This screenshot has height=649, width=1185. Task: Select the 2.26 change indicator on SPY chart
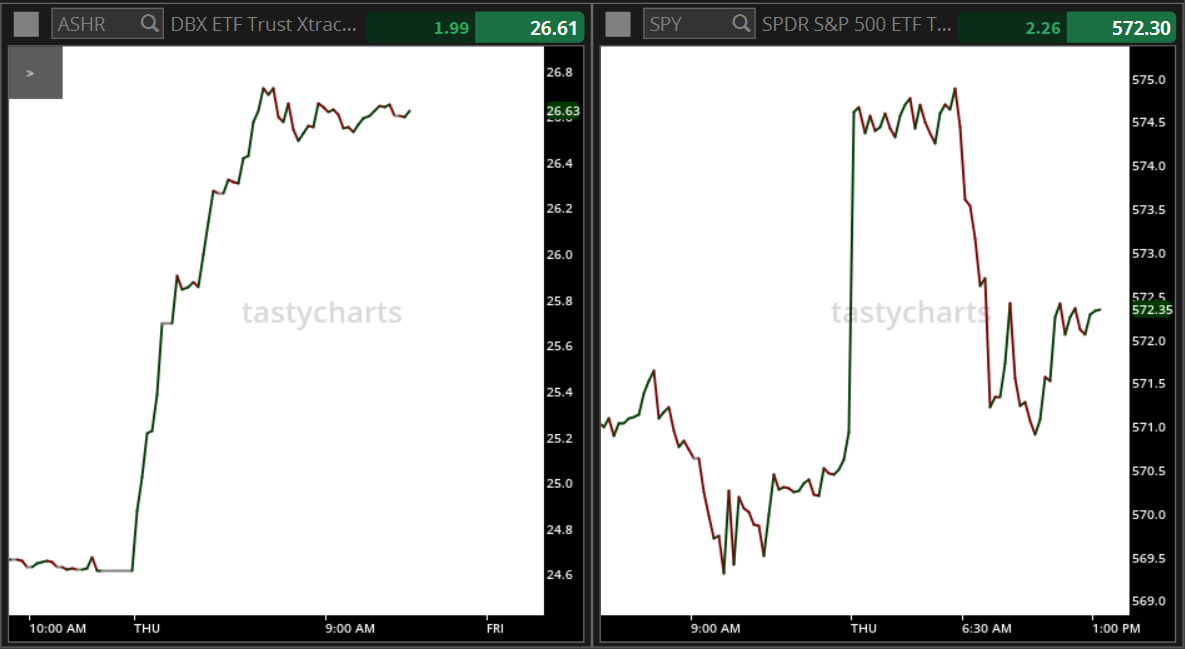tap(1048, 27)
